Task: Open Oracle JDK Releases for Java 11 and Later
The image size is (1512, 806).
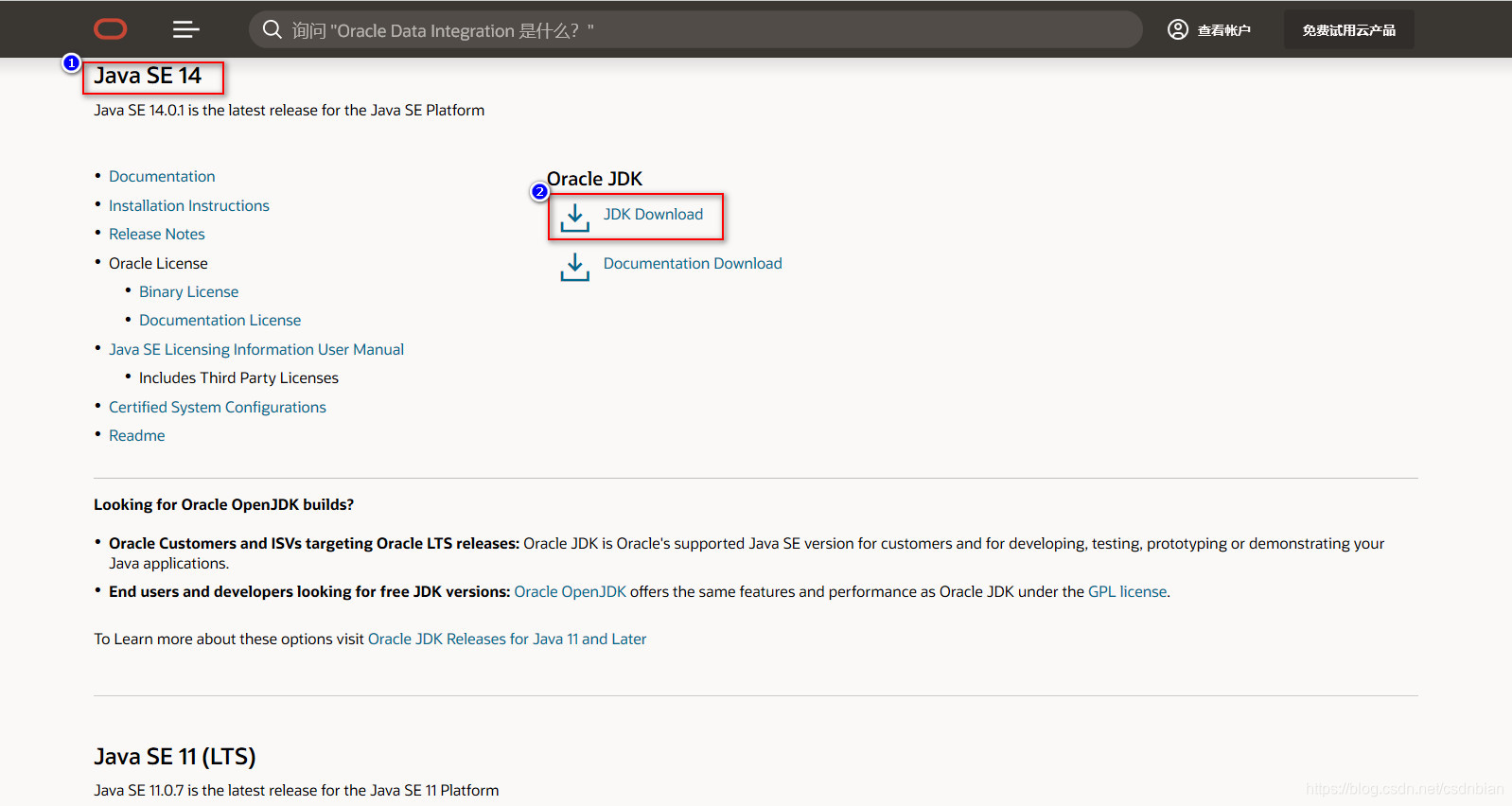Action: pos(507,639)
